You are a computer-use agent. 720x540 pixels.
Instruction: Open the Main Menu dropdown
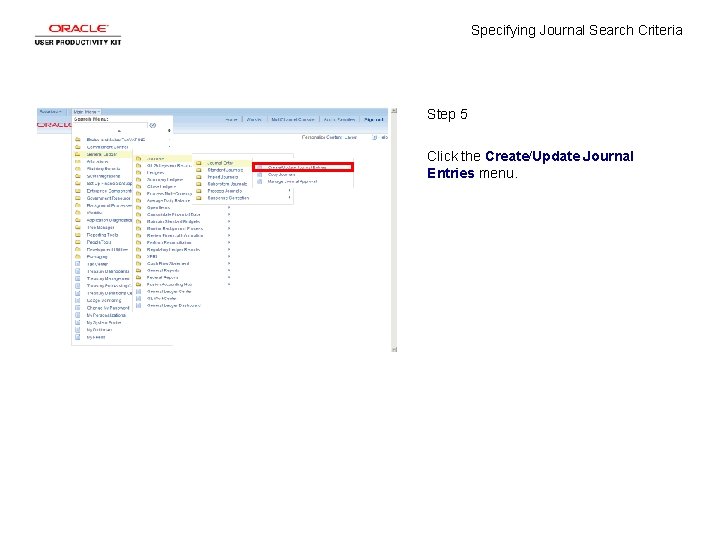coord(86,112)
